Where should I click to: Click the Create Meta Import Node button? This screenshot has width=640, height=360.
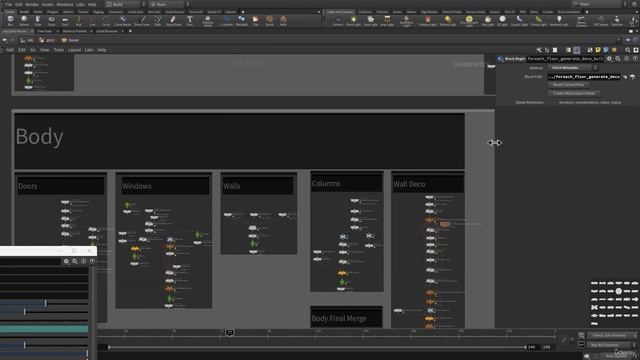(x=574, y=93)
